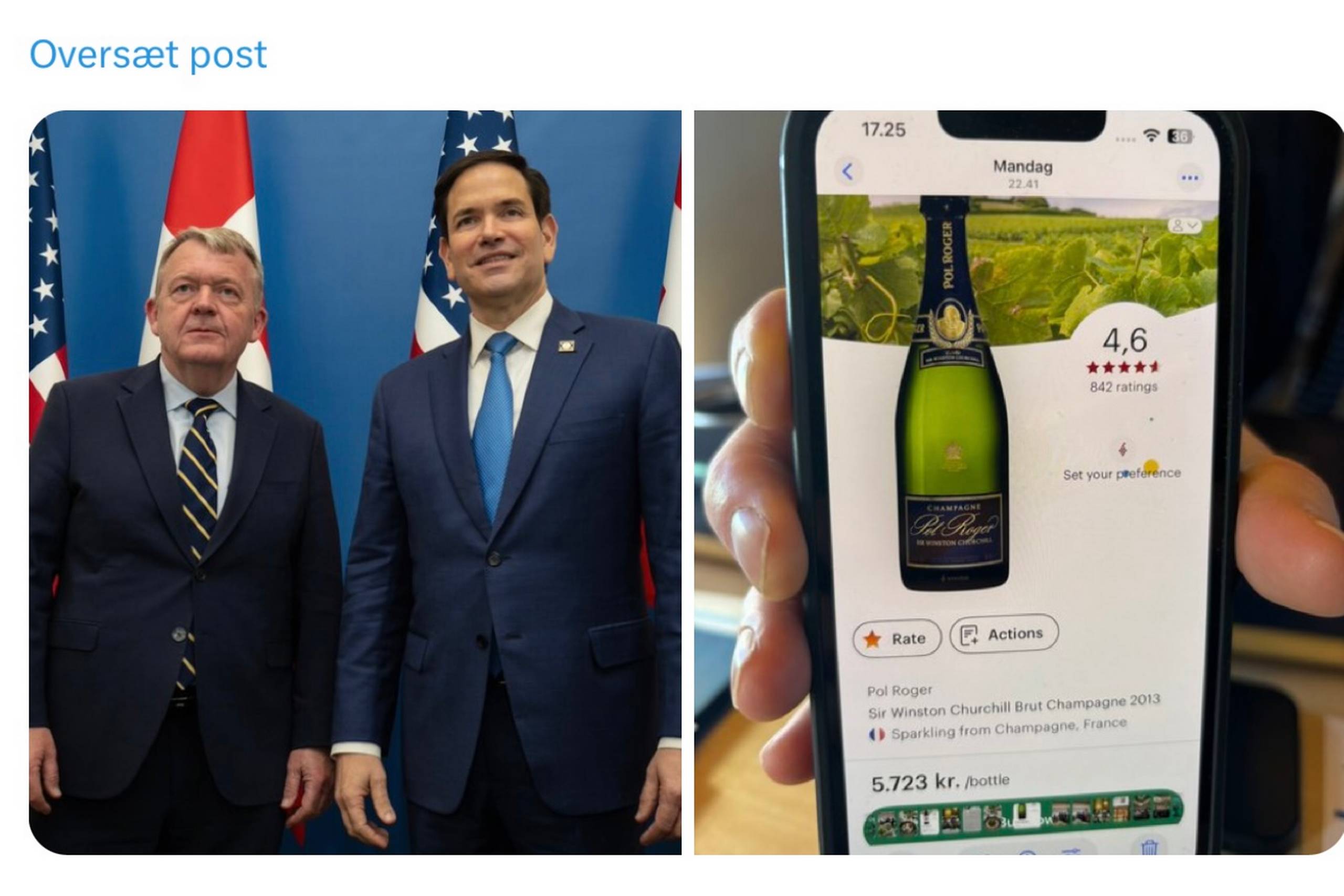Open the photo of two men with flags
Viewport: 1344px width, 896px height.
point(355,482)
